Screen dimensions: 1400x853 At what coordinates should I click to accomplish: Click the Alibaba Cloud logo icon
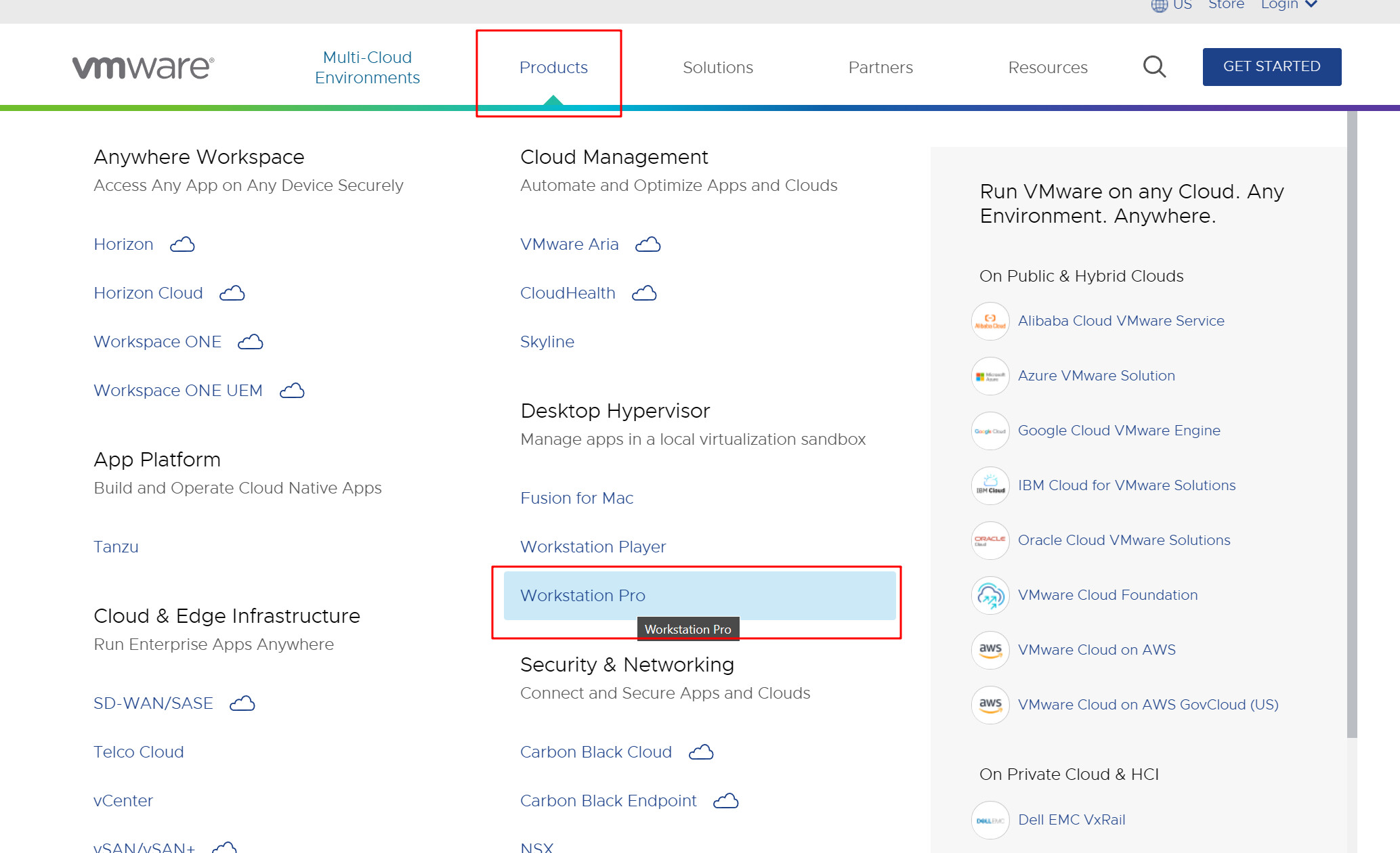990,321
